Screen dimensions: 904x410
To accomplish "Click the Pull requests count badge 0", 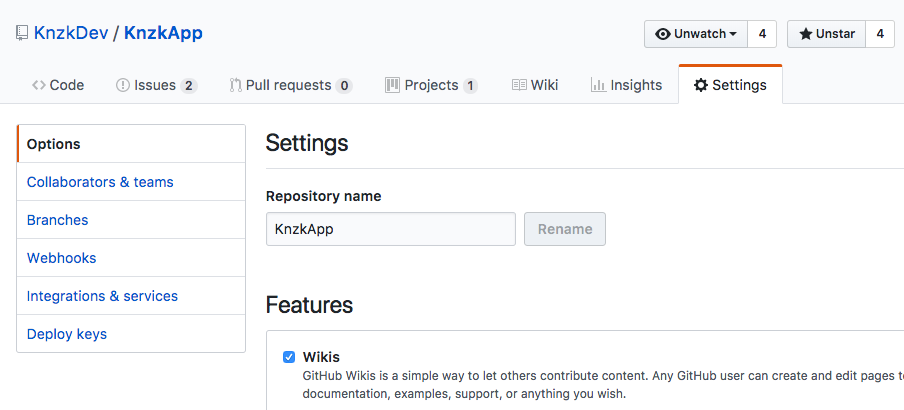I will pyautogui.click(x=344, y=86).
